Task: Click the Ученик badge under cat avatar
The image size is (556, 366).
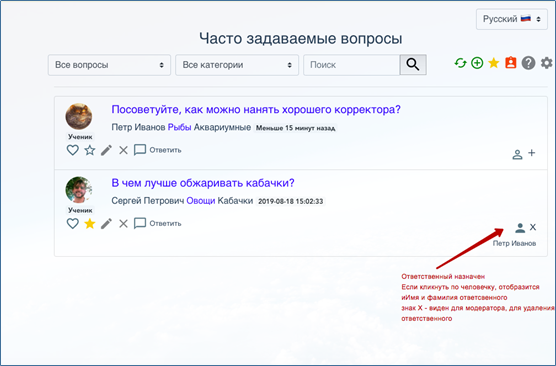Action: pos(80,137)
